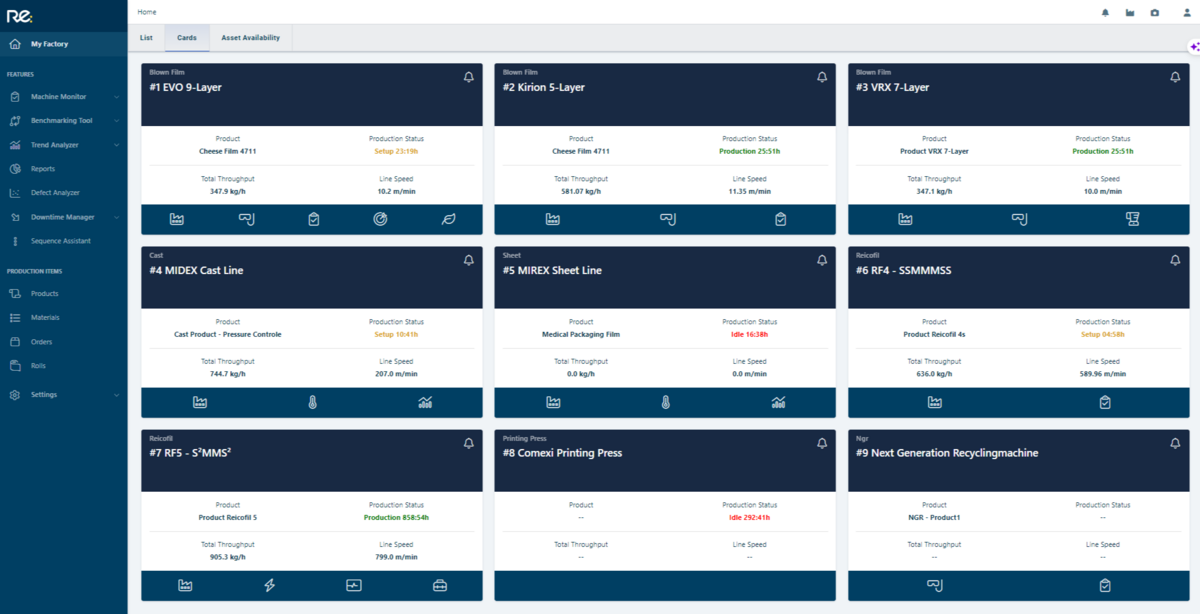Click the bell on #2 Kirion 5-Layer card
The image size is (1200, 614).
click(x=822, y=77)
